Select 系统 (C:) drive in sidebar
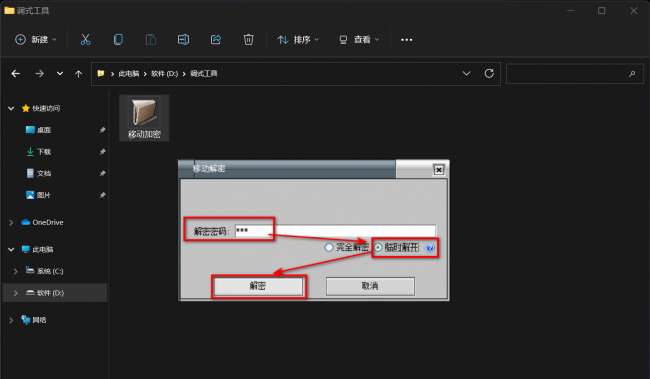This screenshot has width=650, height=379. [x=50, y=271]
